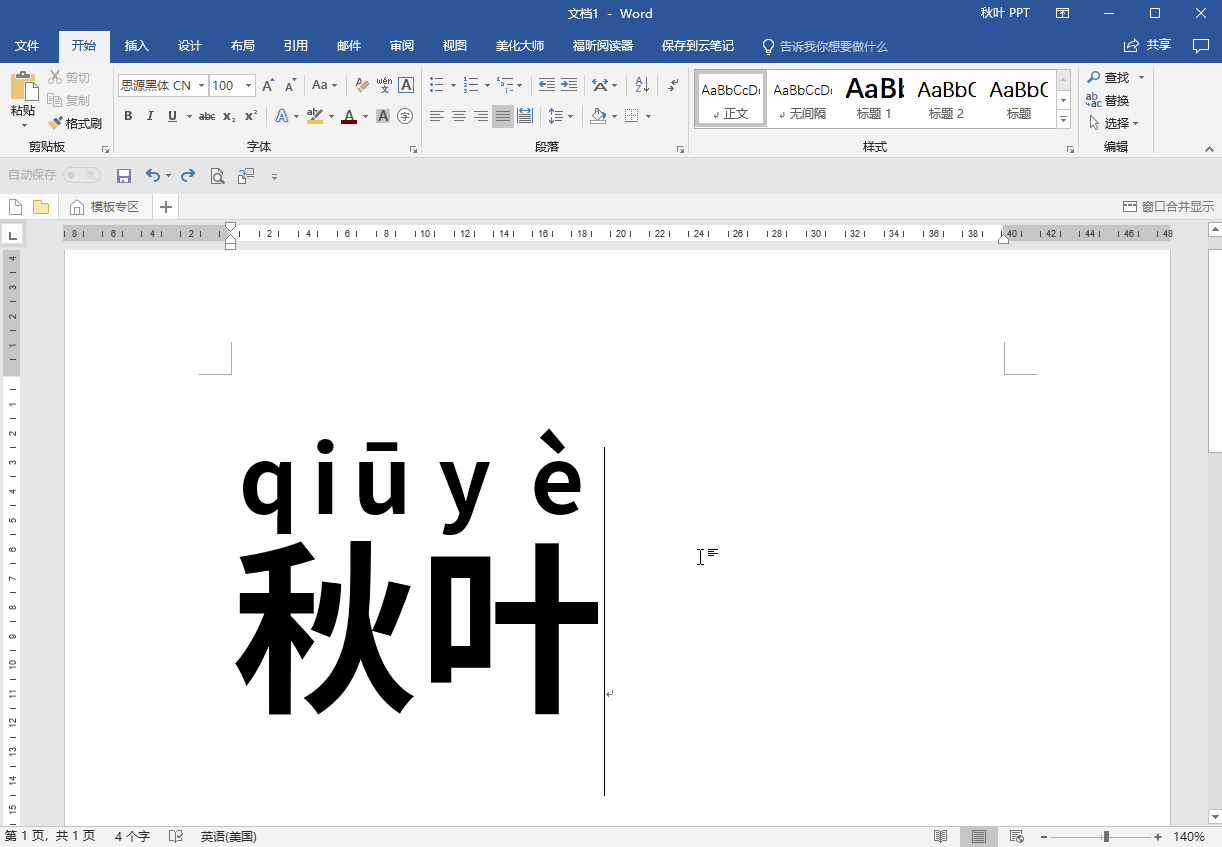This screenshot has height=847, width=1222.
Task: Toggle show/hide paragraph marks
Action: point(674,86)
